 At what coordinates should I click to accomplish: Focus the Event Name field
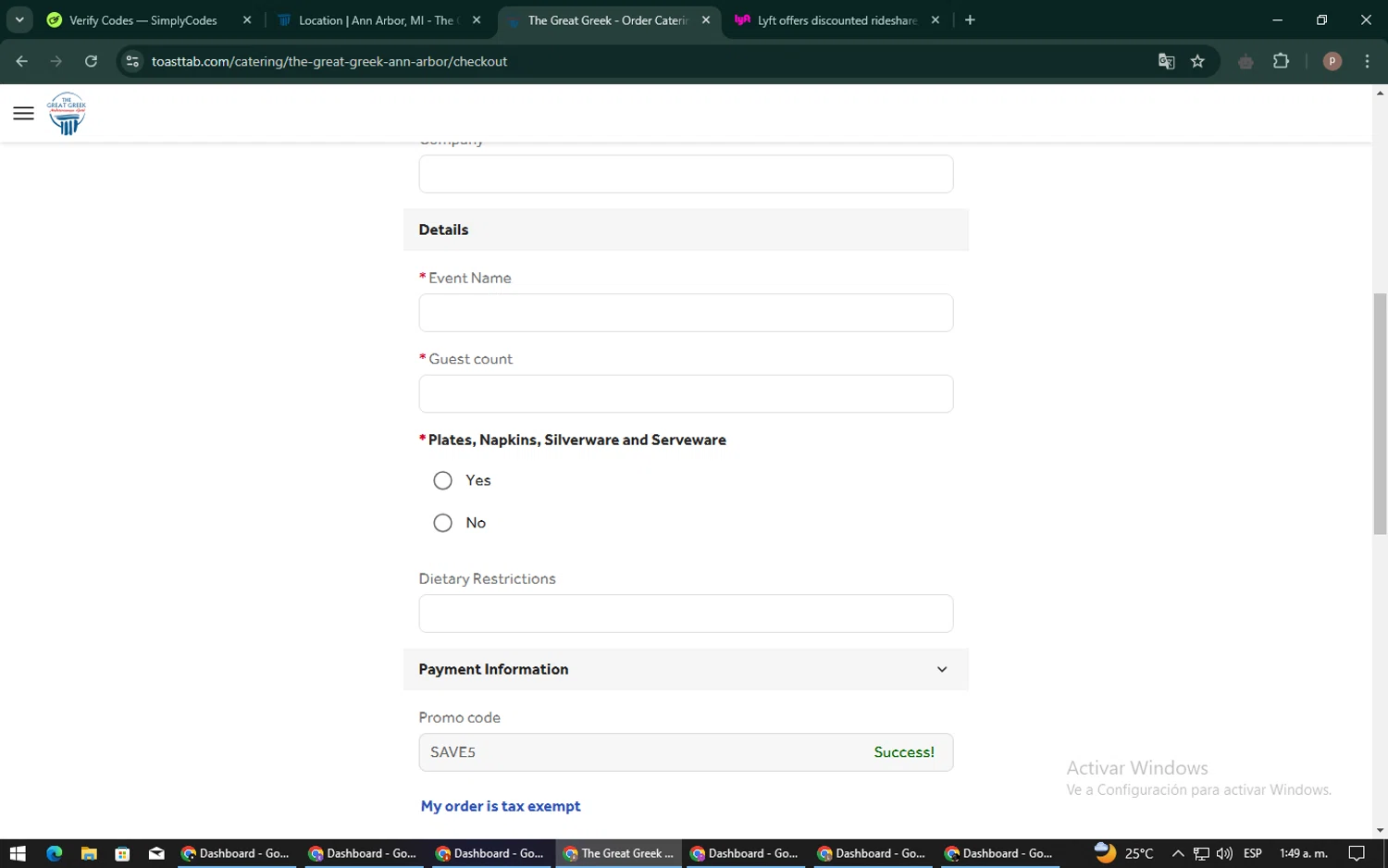pos(686,313)
